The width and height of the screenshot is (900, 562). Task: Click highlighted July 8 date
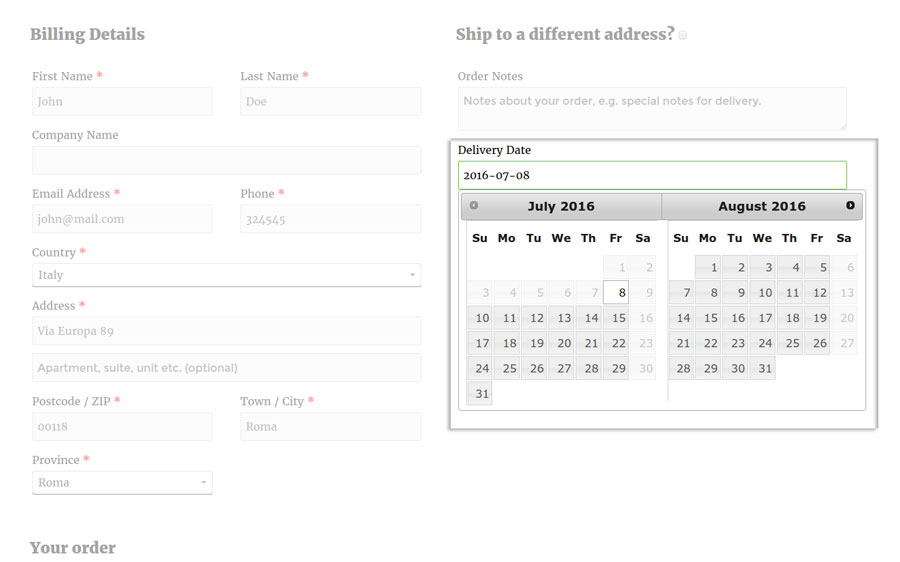coord(617,293)
